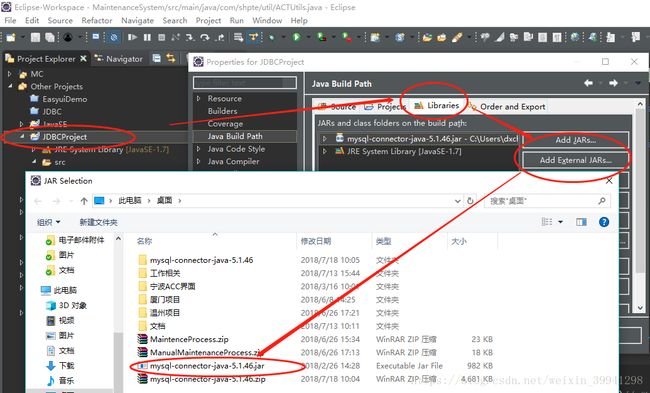Viewport: 650px width, 393px height.
Task: Open the Refactor menu
Action: pos(97,20)
